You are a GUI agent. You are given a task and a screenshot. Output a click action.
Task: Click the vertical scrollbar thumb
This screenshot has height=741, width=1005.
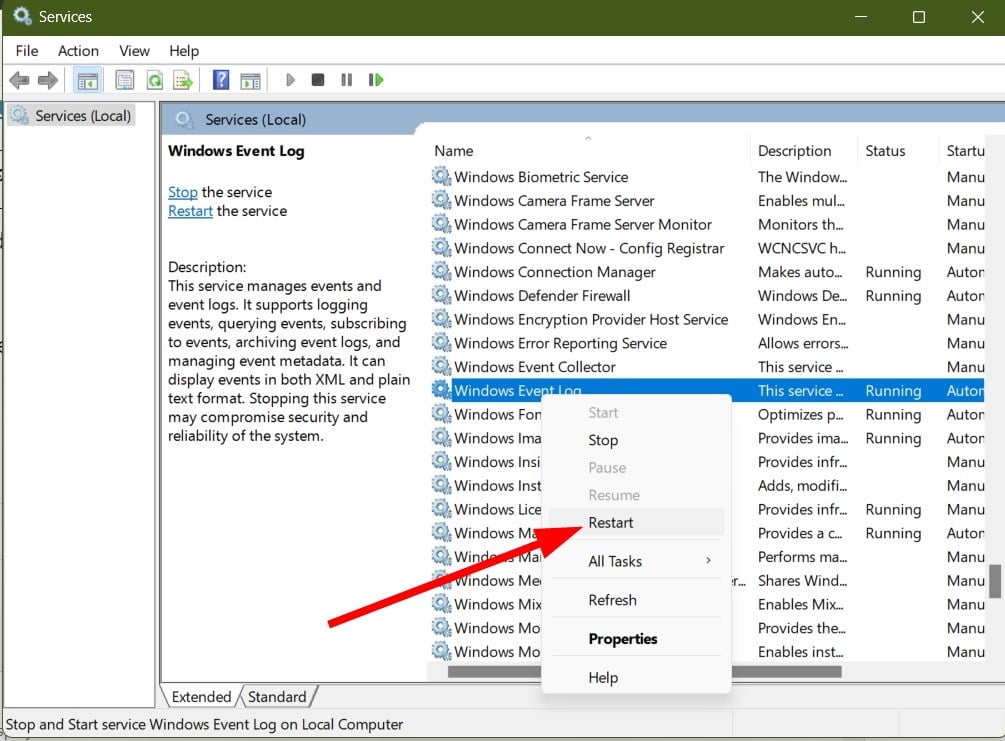click(x=995, y=581)
